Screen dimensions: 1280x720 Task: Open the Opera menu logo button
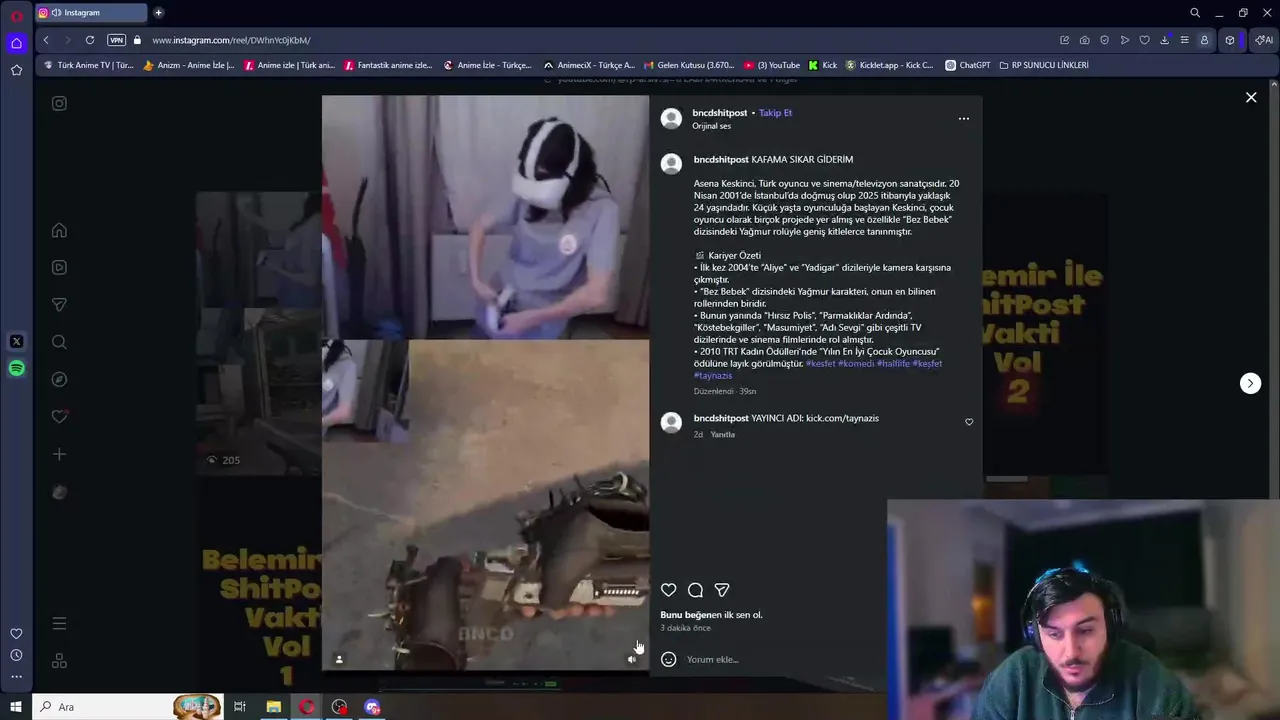(16, 14)
